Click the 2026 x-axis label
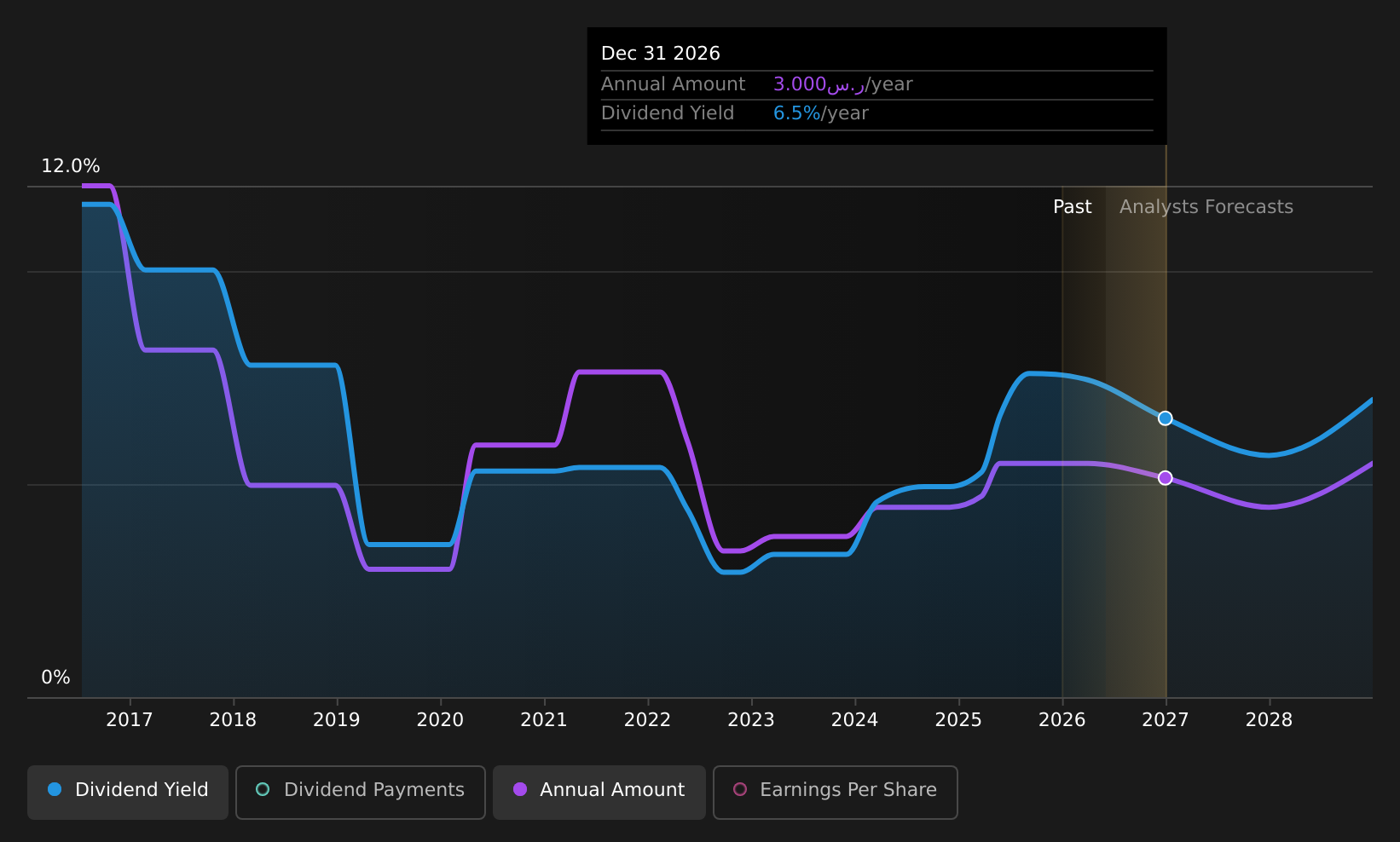The height and width of the screenshot is (842, 1400). [1062, 720]
